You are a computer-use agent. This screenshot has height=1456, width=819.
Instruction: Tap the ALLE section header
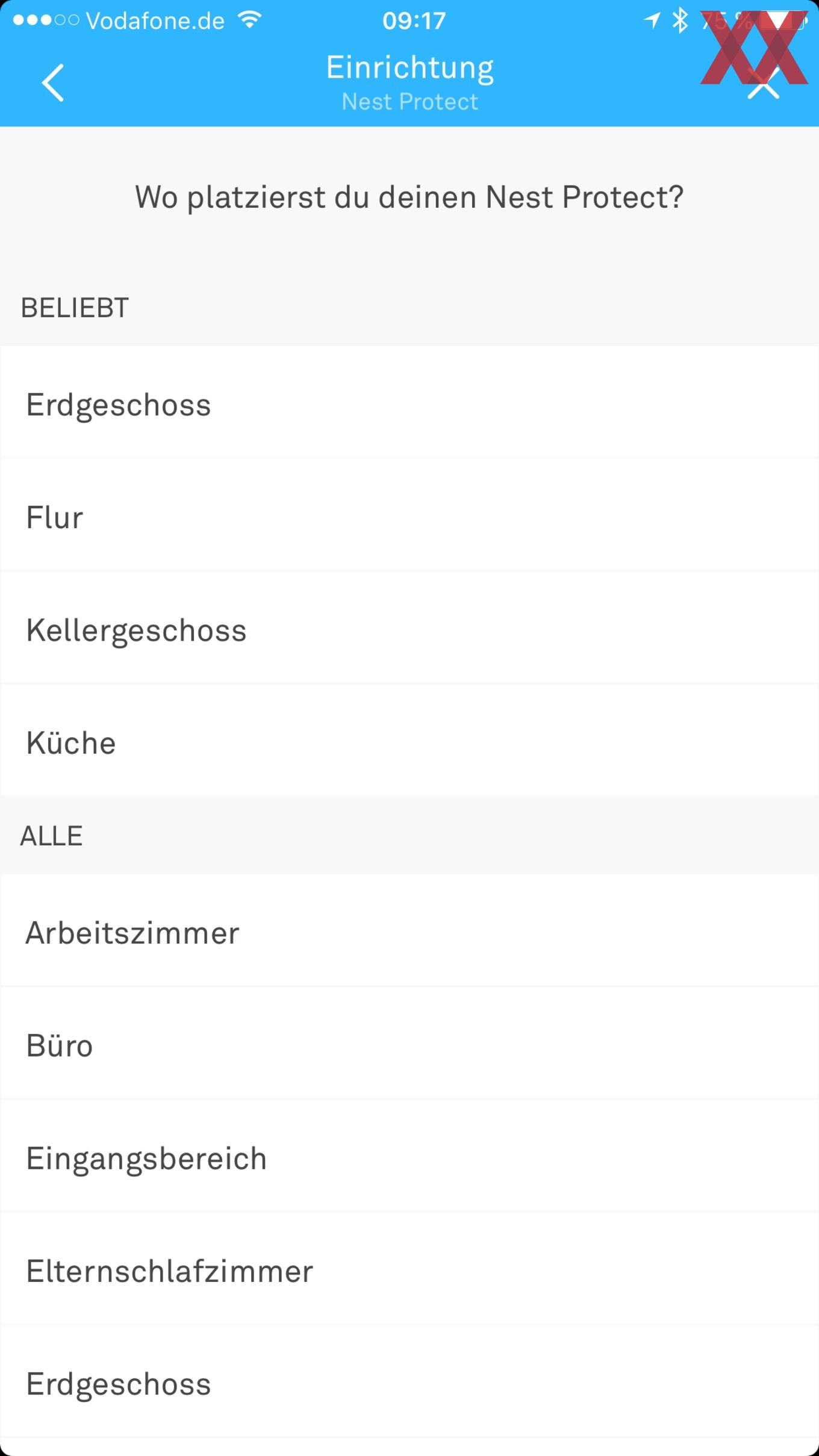click(x=51, y=836)
